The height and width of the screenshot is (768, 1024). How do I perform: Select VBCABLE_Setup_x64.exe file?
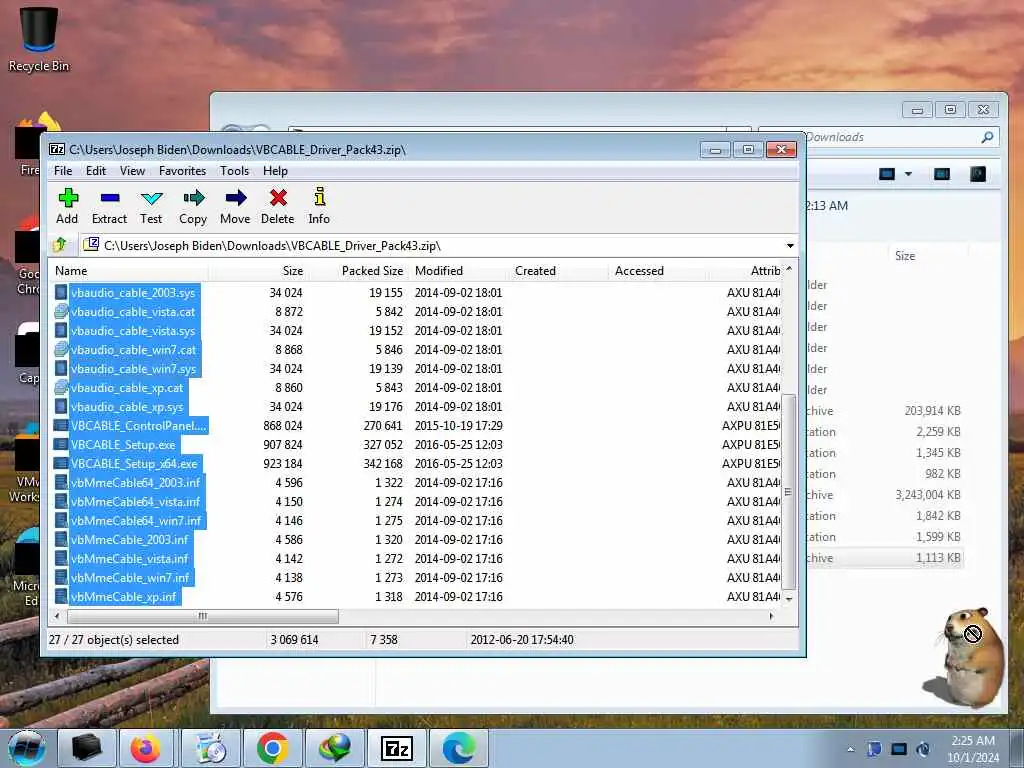pyautogui.click(x=134, y=464)
